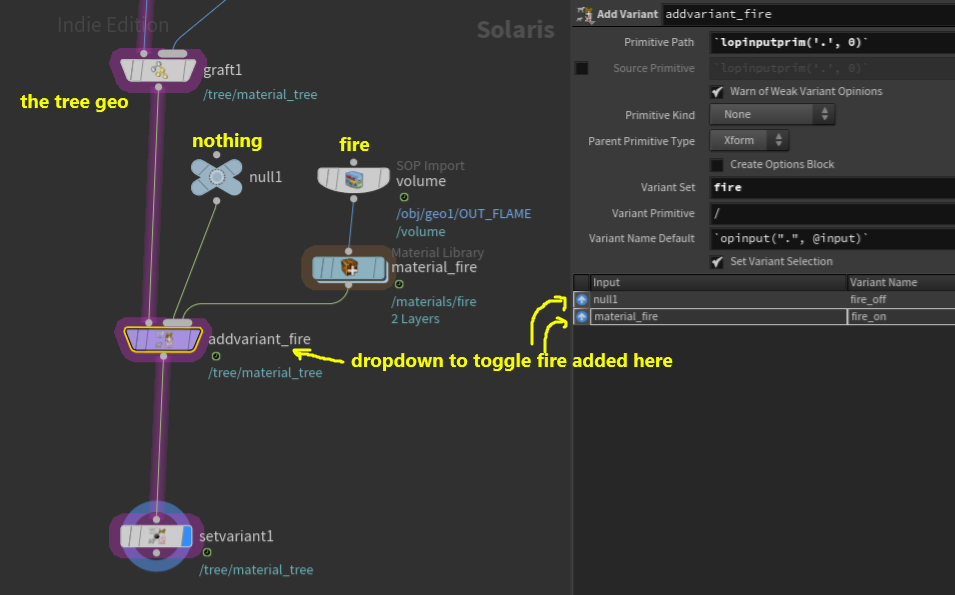Open the Primitive Kind dropdown
The height and width of the screenshot is (595, 955).
coord(772,114)
